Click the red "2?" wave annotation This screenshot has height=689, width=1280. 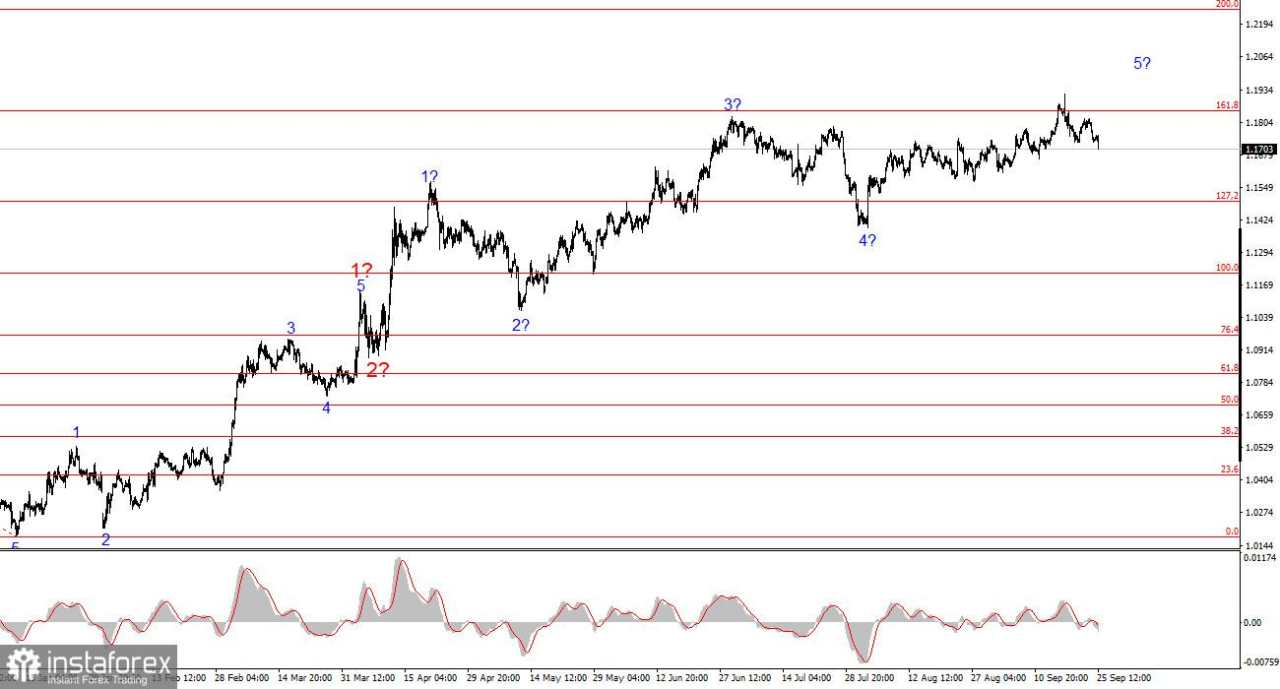pos(378,371)
